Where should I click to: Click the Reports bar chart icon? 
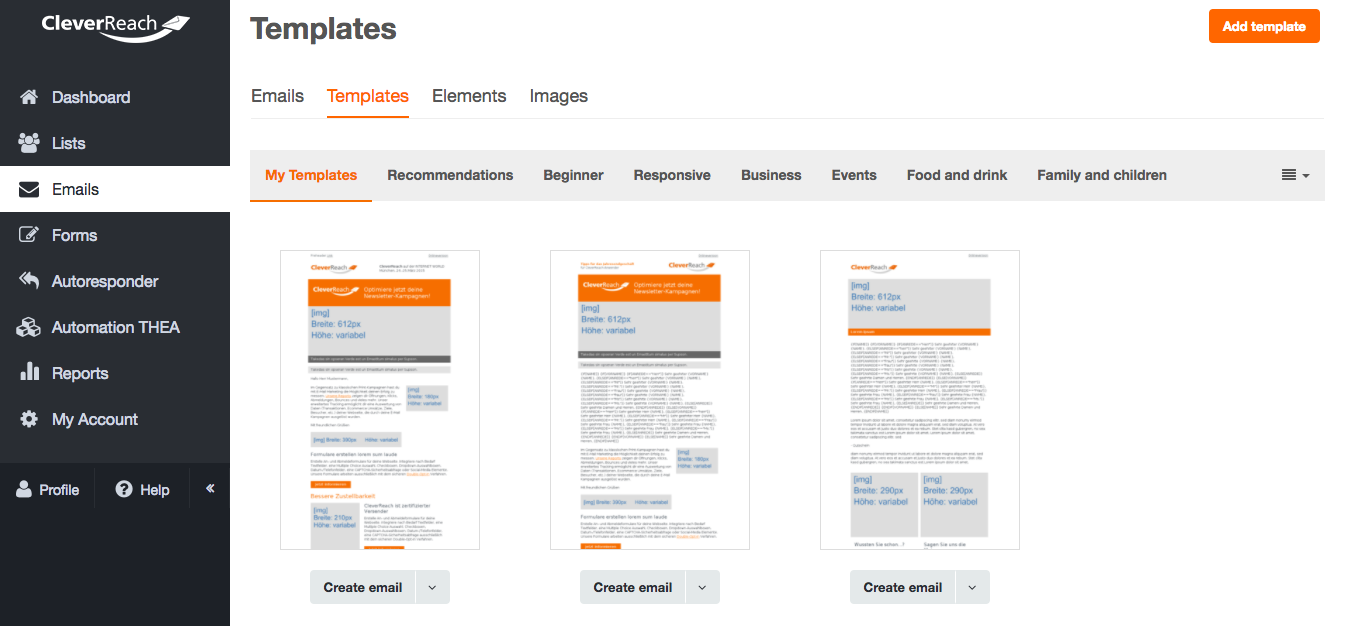point(29,373)
